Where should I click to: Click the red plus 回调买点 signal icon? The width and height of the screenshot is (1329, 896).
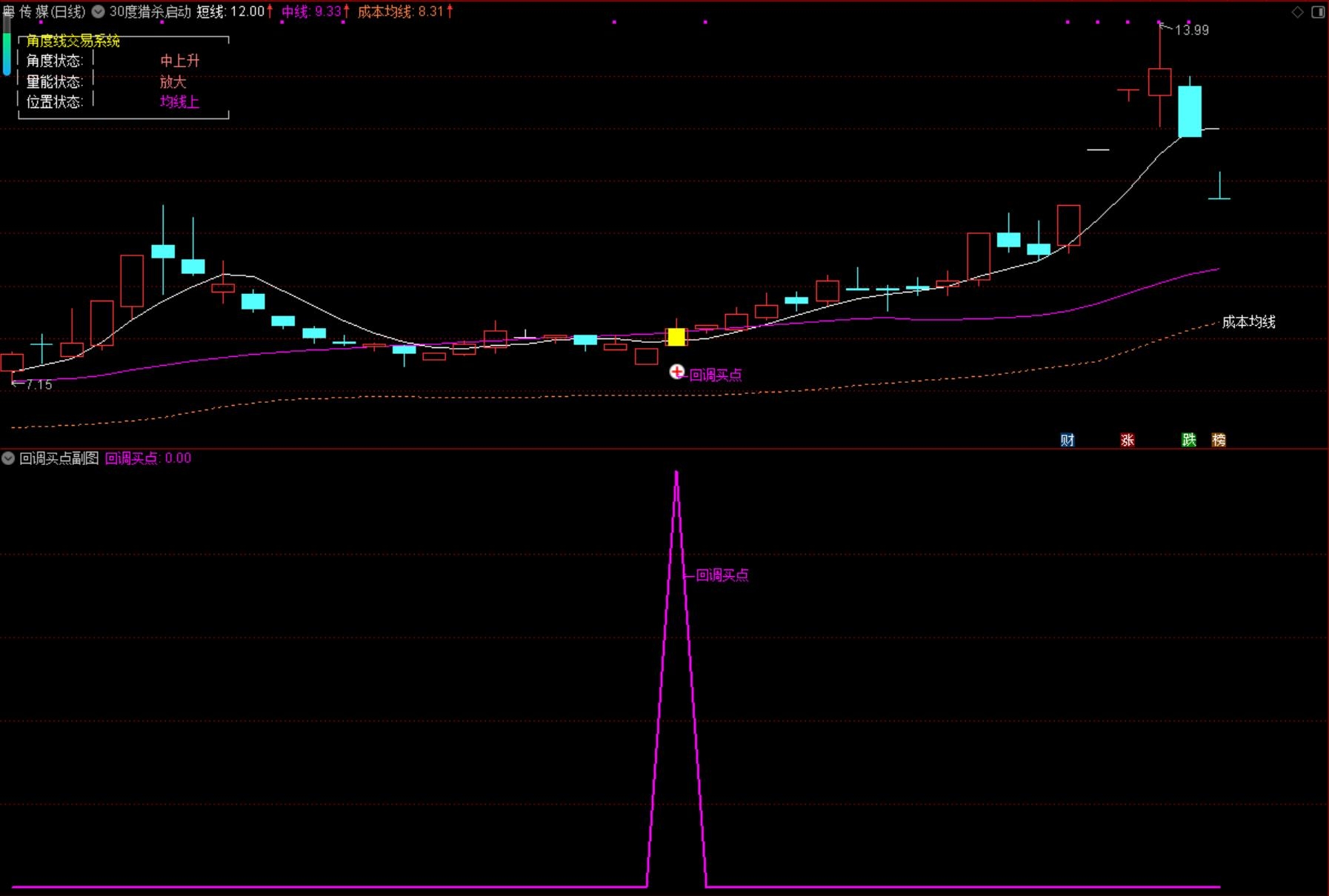(x=677, y=372)
